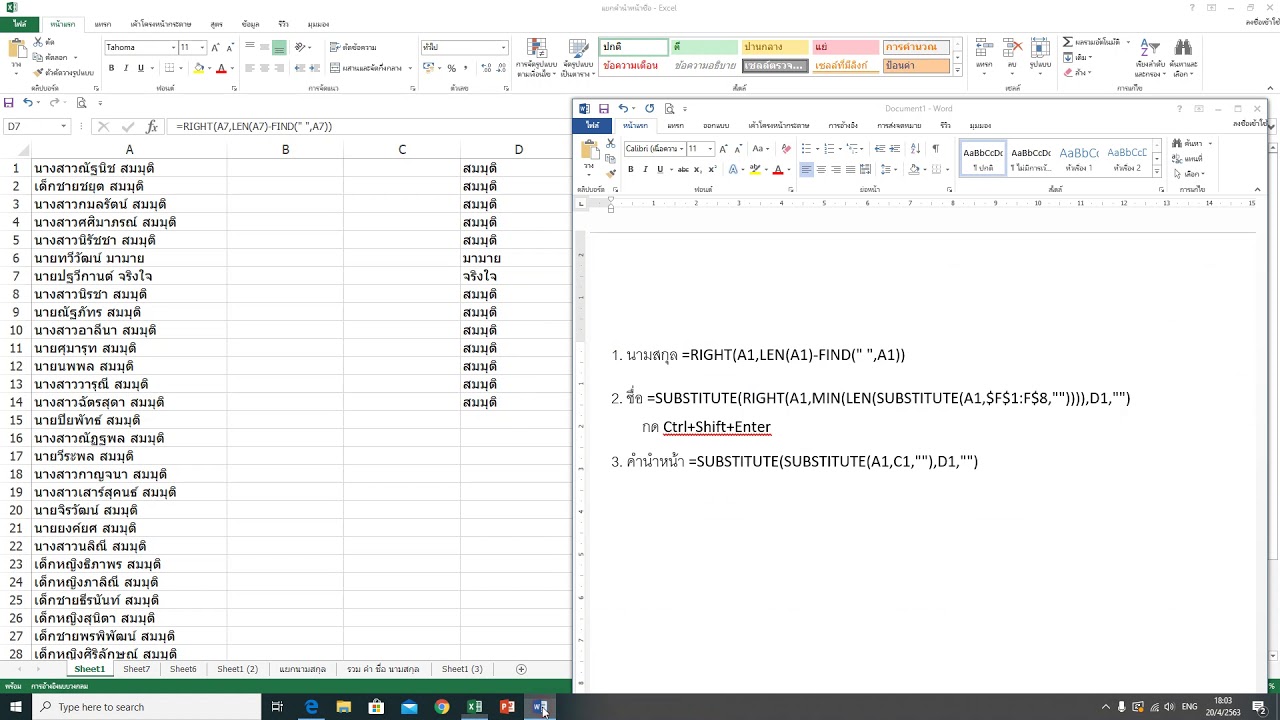Click Wrap Text button in Excel
Image resolution: width=1280 pixels, height=720 pixels.
(x=354, y=47)
